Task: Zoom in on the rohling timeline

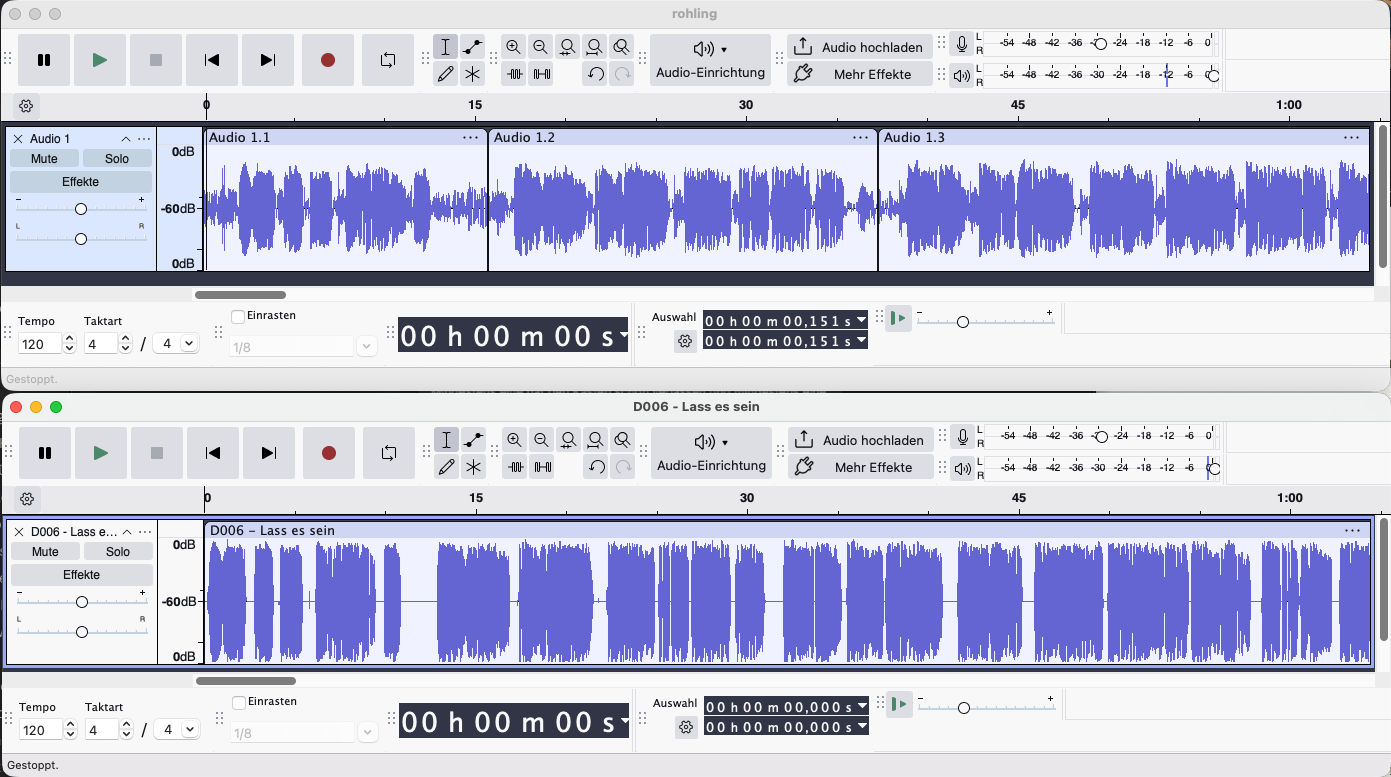Action: tap(514, 47)
